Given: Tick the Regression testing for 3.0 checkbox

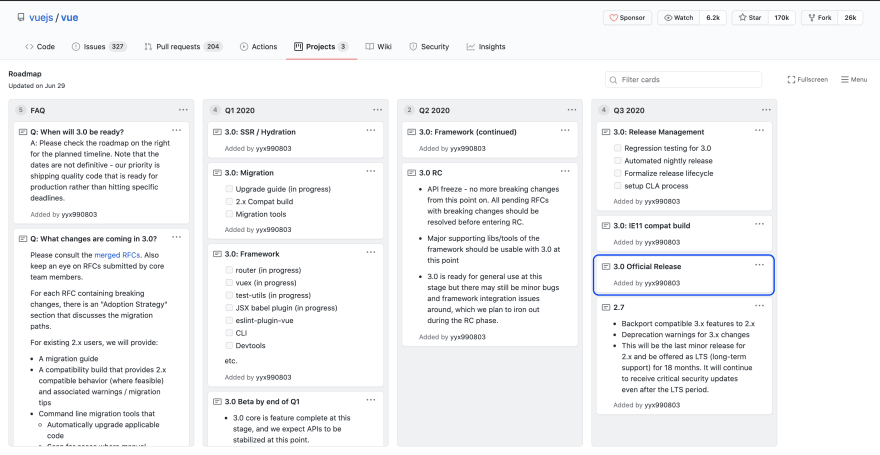Looking at the screenshot, I should 617,148.
